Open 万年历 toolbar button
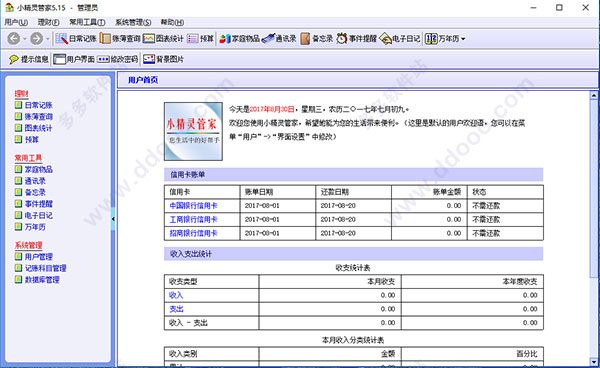 tap(442, 38)
